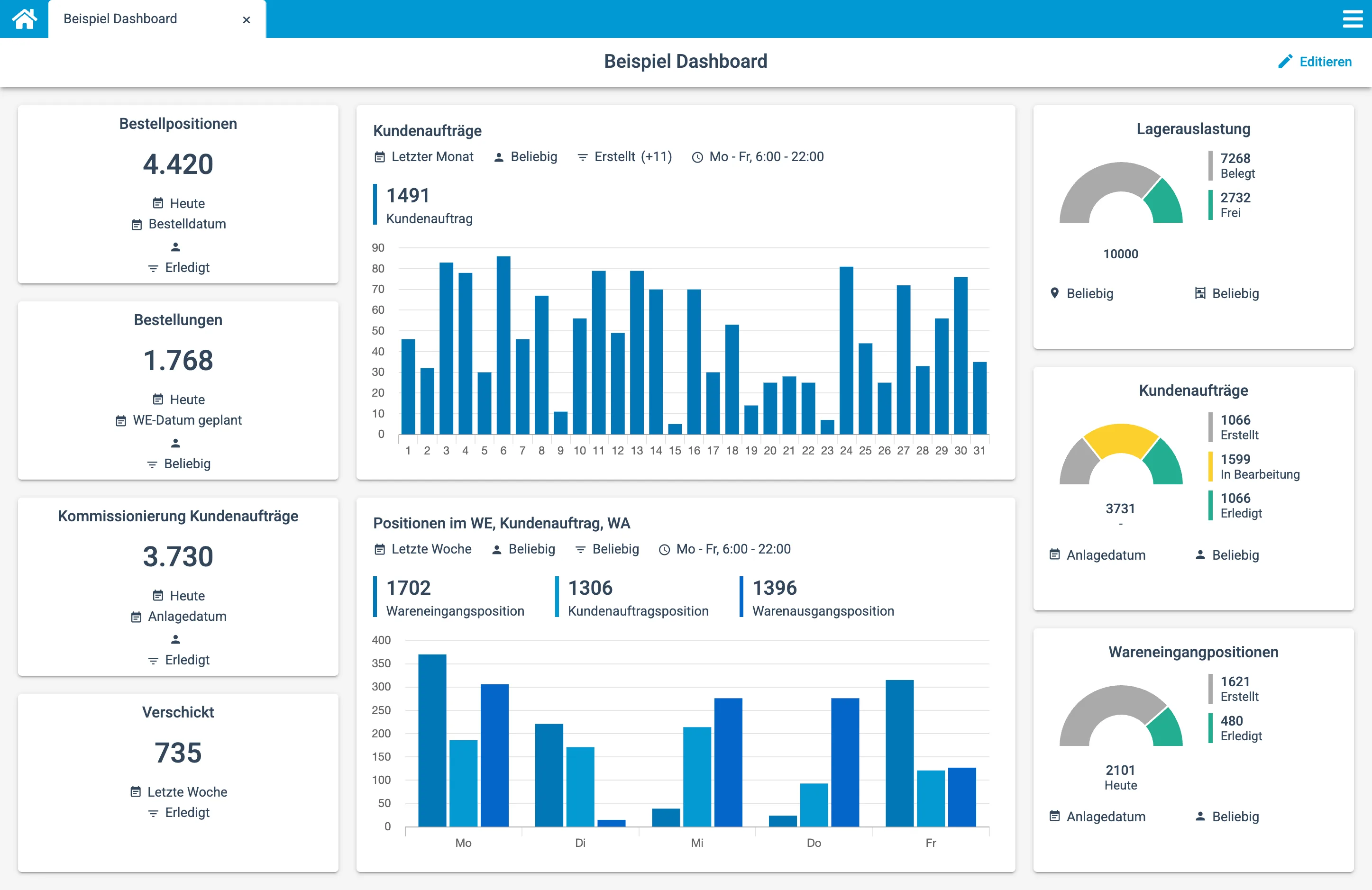
Task: Click user icon beside Beliebig in Wareneingangpositionen
Action: click(1199, 816)
